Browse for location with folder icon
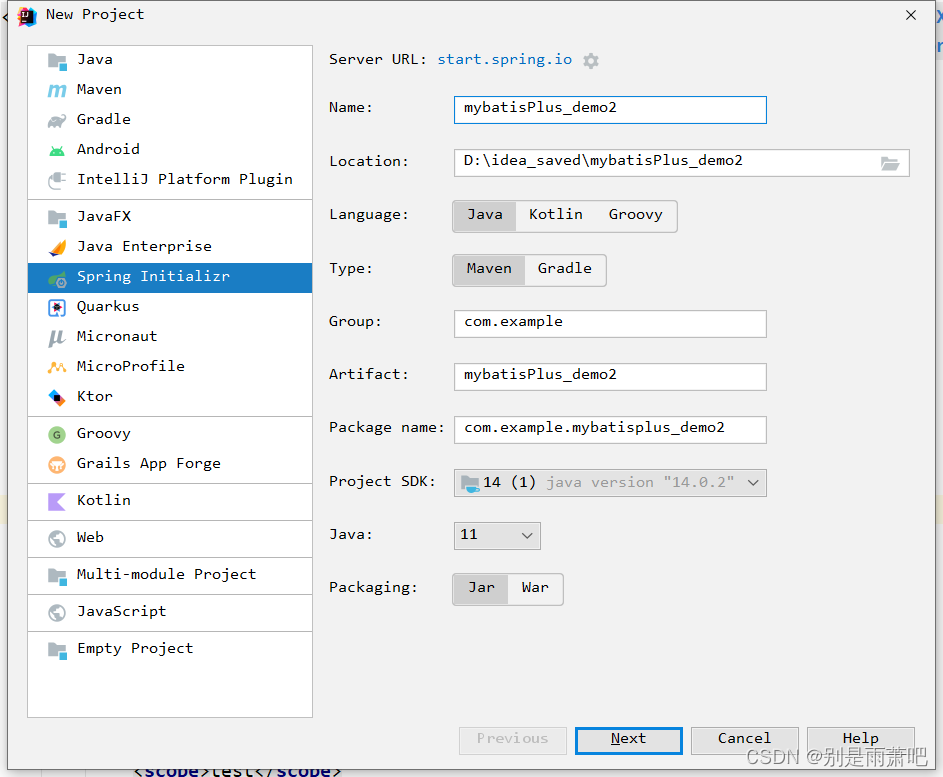943x777 pixels. 890,163
